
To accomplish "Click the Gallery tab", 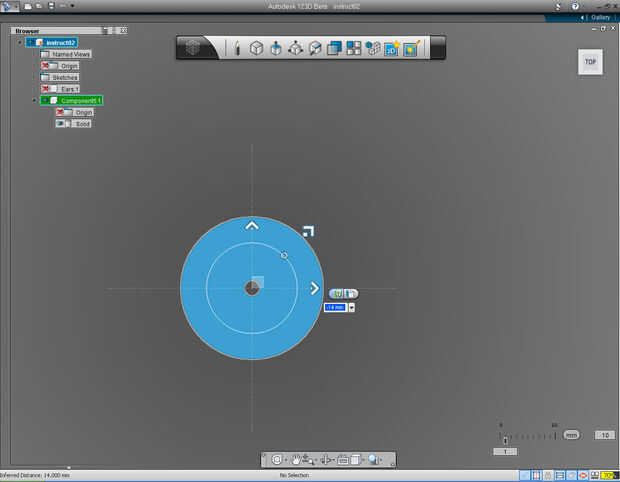I will 600,17.
